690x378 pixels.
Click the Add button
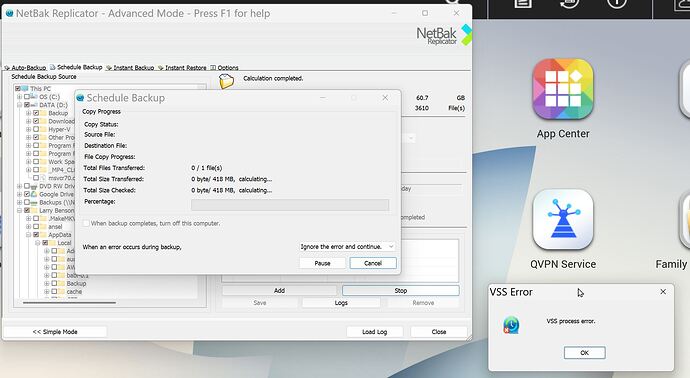tap(279, 290)
